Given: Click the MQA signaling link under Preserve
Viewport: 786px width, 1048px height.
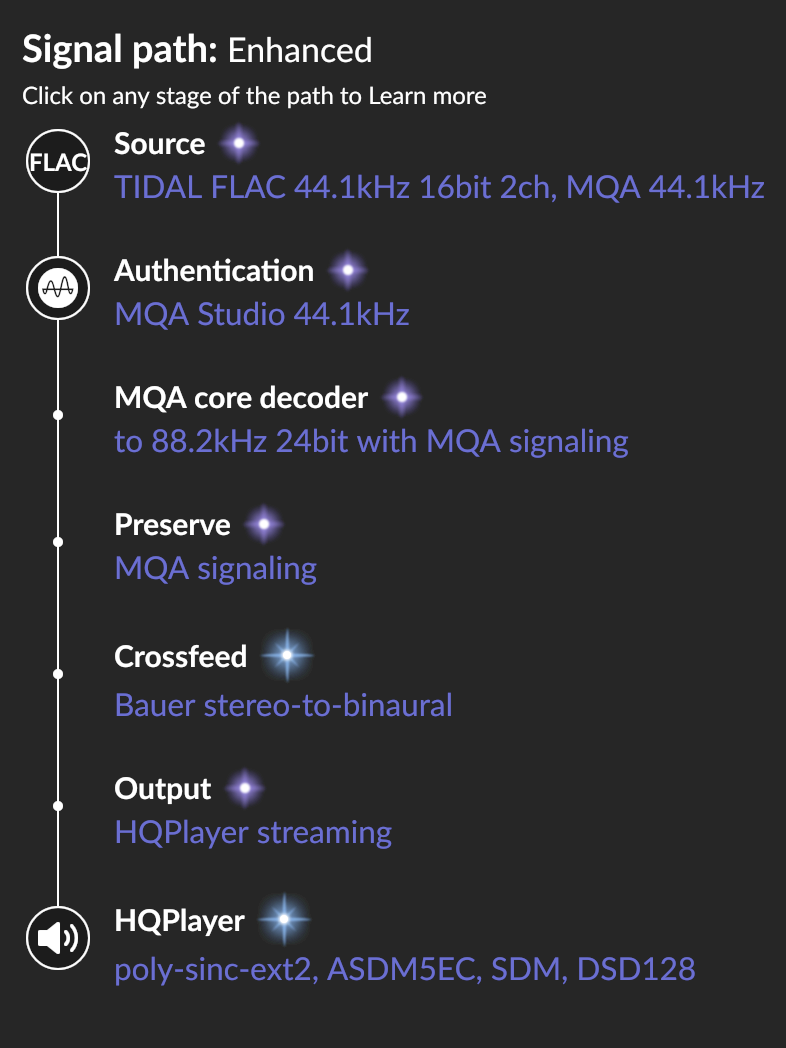Looking at the screenshot, I should click(215, 569).
